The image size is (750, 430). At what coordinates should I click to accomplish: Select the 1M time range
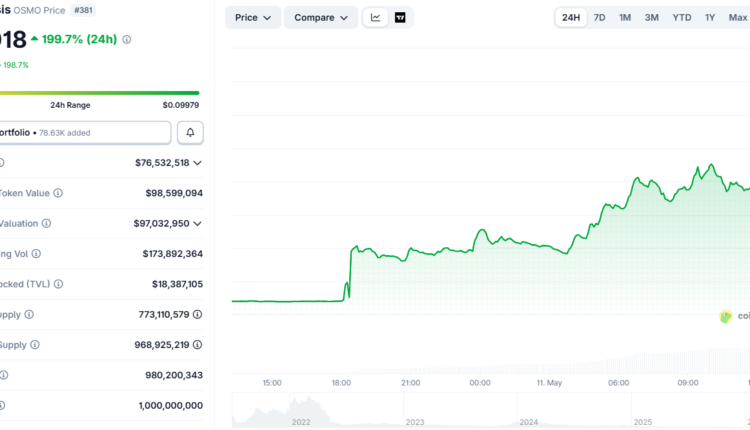point(625,18)
